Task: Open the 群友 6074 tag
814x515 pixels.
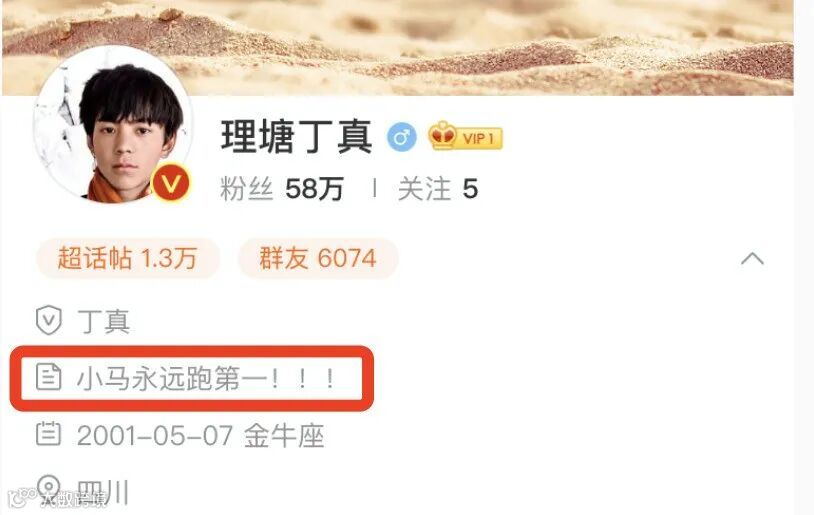Action: [318, 258]
